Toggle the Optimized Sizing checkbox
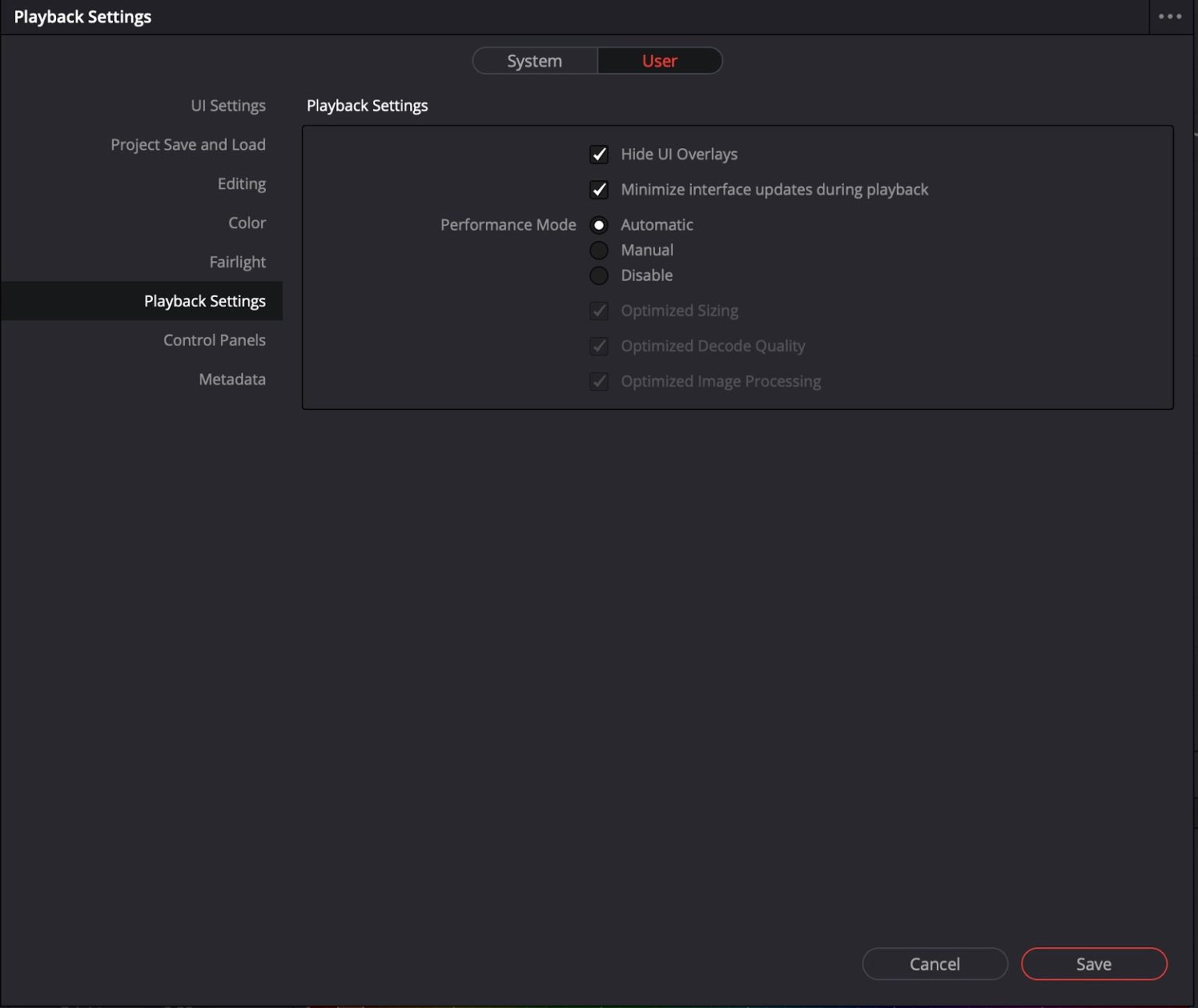This screenshot has height=1008, width=1198. tap(598, 310)
